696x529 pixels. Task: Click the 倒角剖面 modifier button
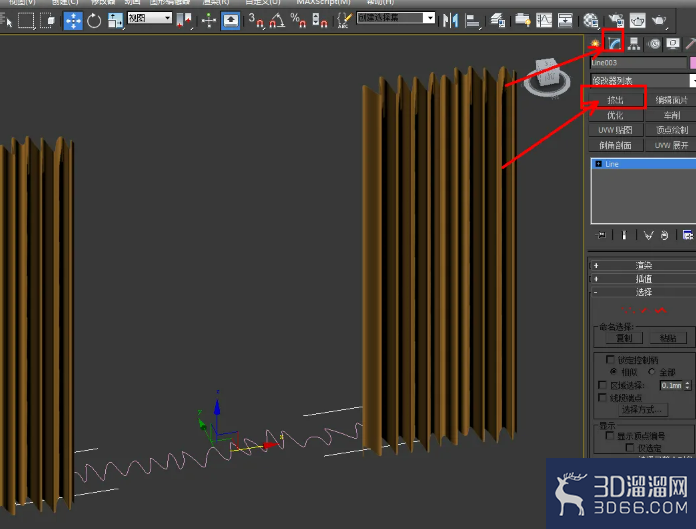(615, 145)
